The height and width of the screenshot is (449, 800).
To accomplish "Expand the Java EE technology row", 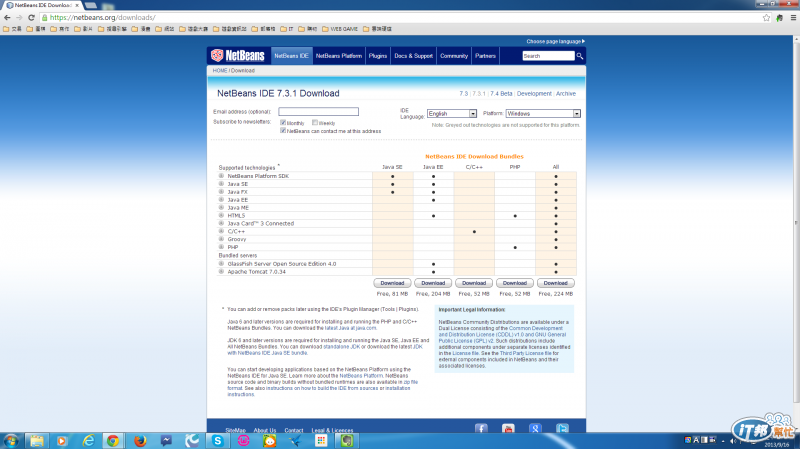I will (221, 199).
